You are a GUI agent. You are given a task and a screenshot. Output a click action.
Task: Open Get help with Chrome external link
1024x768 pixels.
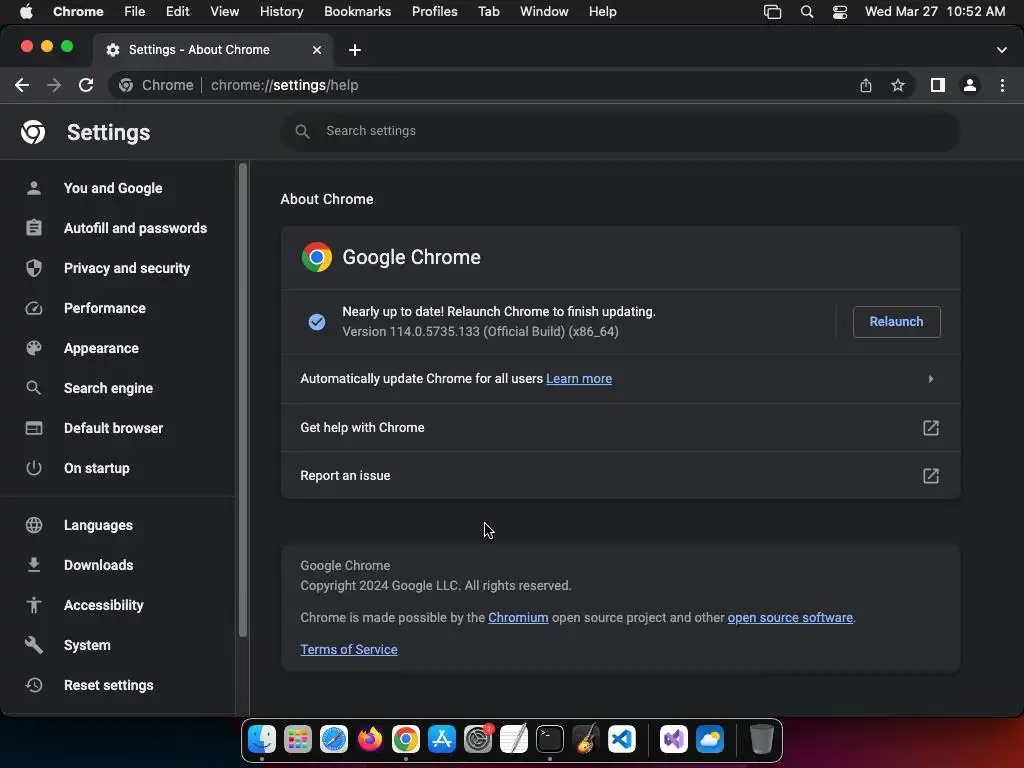(931, 428)
